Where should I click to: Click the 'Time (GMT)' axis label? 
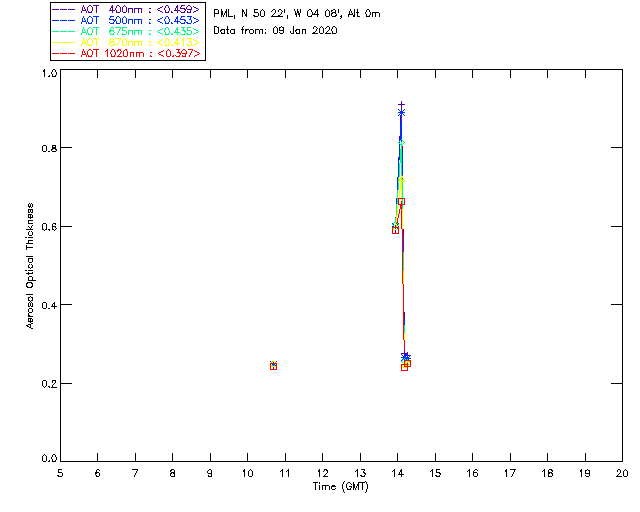(x=340, y=487)
